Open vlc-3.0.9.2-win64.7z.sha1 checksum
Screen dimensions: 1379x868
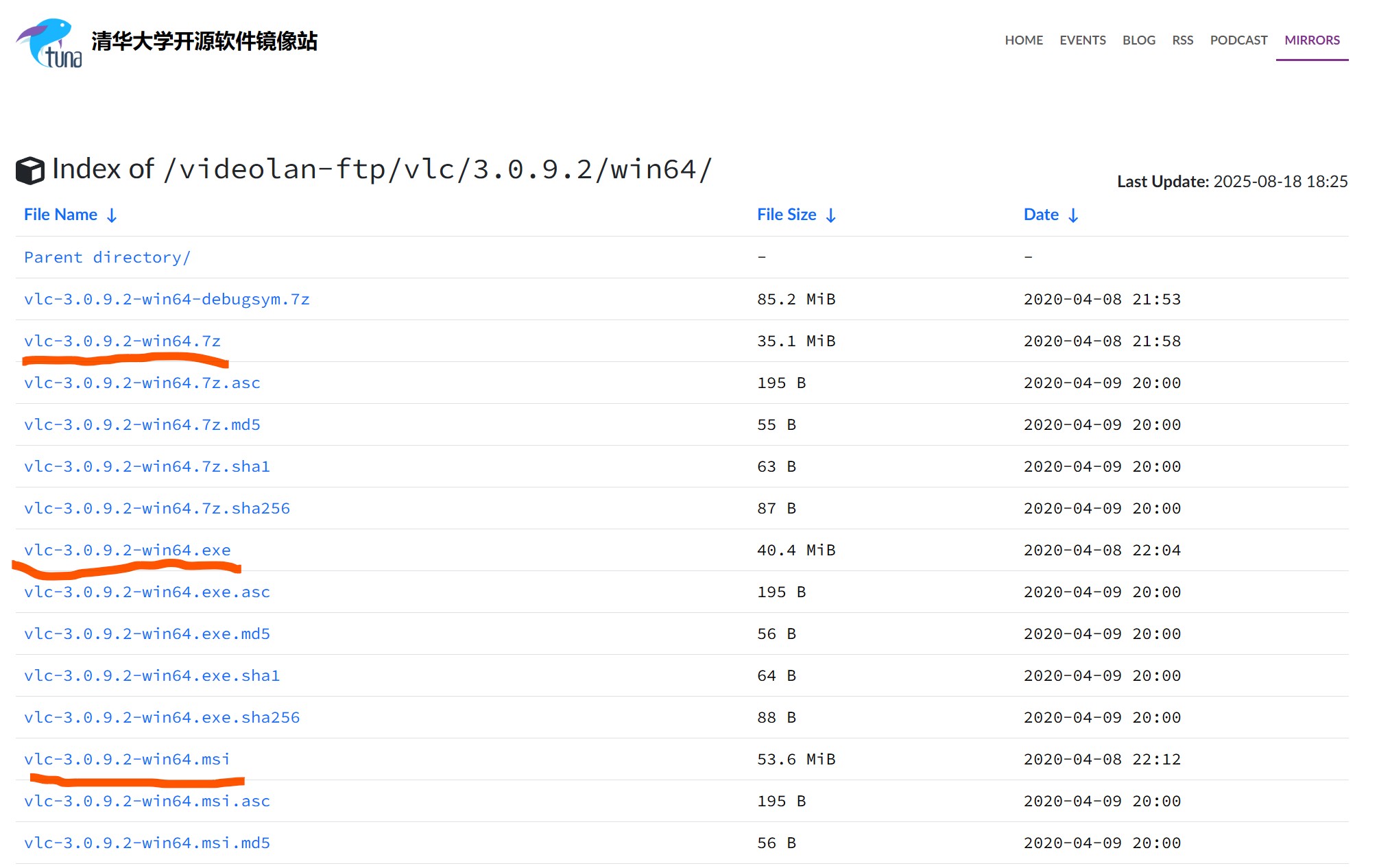coord(147,466)
